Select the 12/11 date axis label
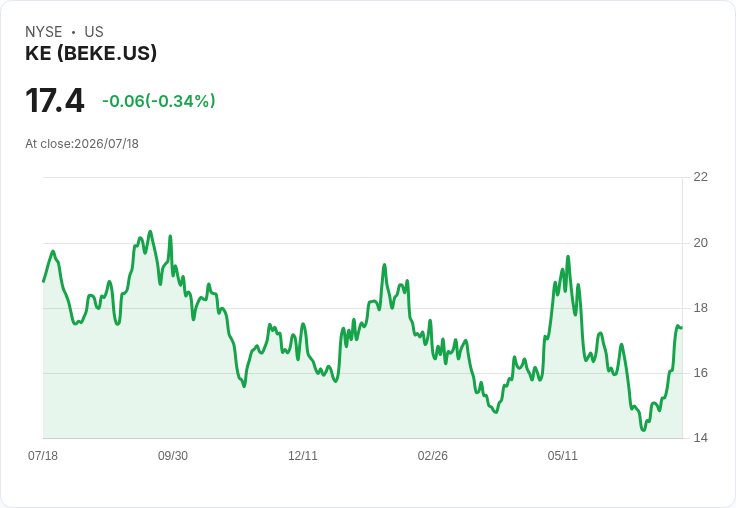Screen dimensions: 736x508 click(303, 455)
